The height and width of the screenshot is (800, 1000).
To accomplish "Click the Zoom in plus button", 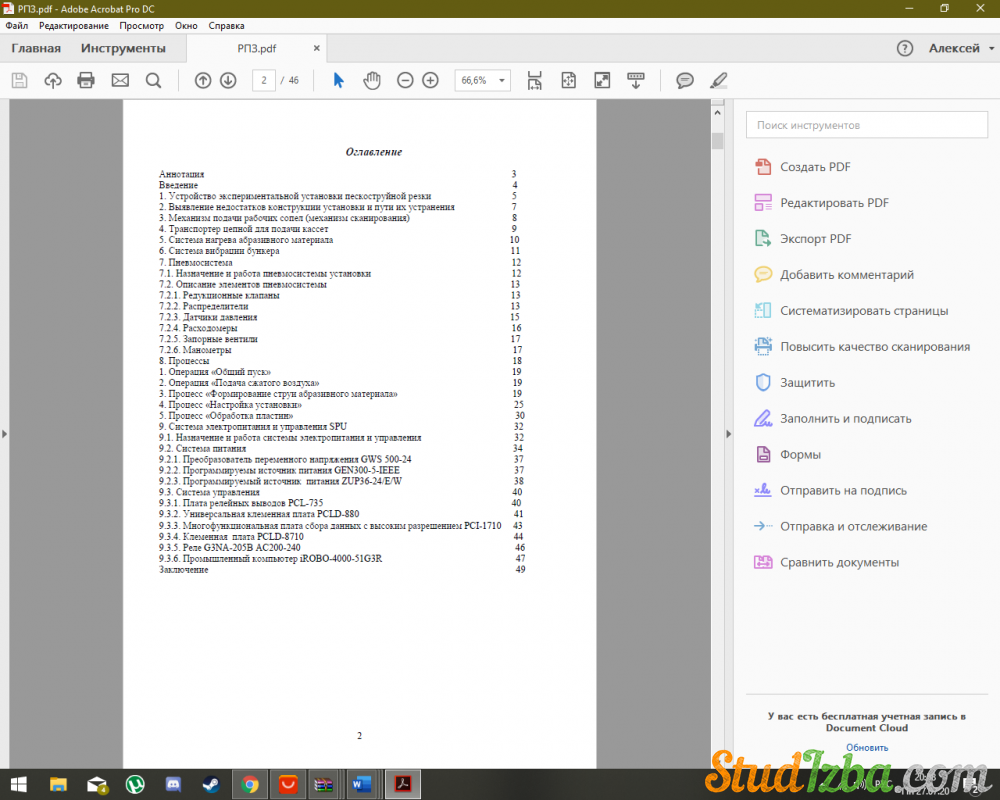I will 430,81.
